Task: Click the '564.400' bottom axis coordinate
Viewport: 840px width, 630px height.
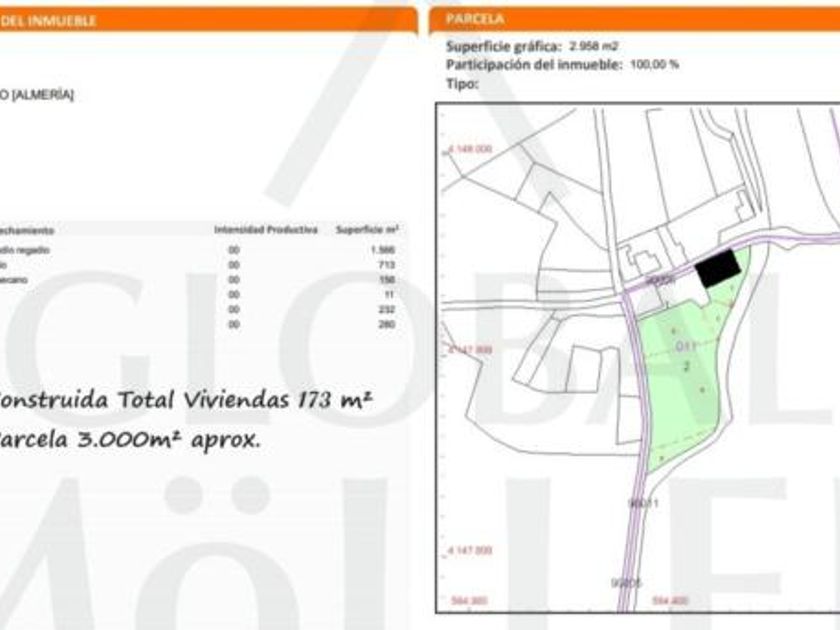Action: (x=670, y=601)
